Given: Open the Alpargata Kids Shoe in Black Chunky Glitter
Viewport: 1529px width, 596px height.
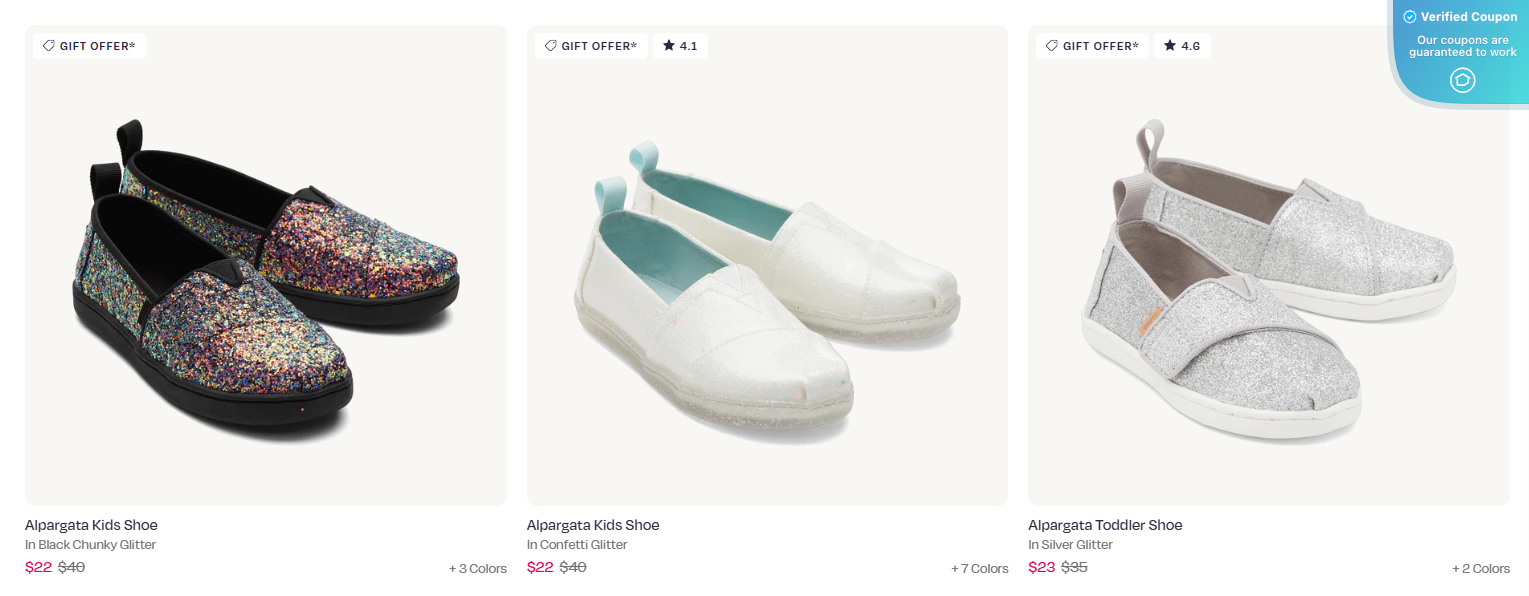Looking at the screenshot, I should (90, 524).
